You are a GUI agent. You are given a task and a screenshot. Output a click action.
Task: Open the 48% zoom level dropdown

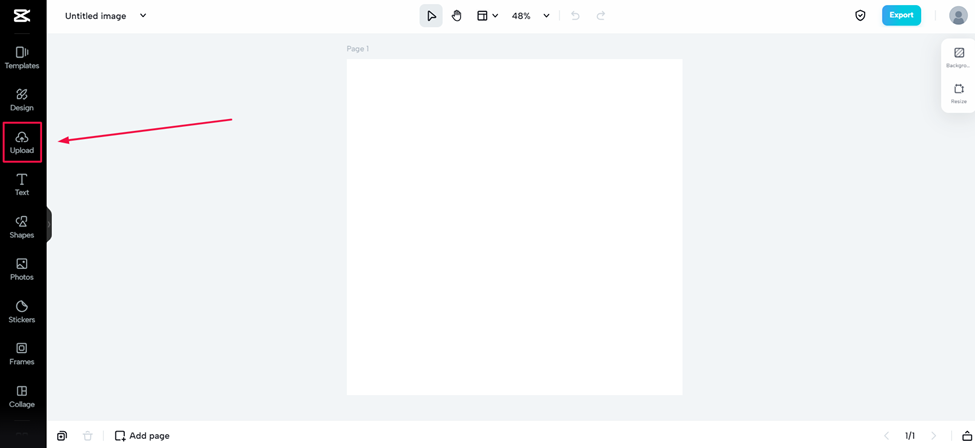tap(530, 16)
